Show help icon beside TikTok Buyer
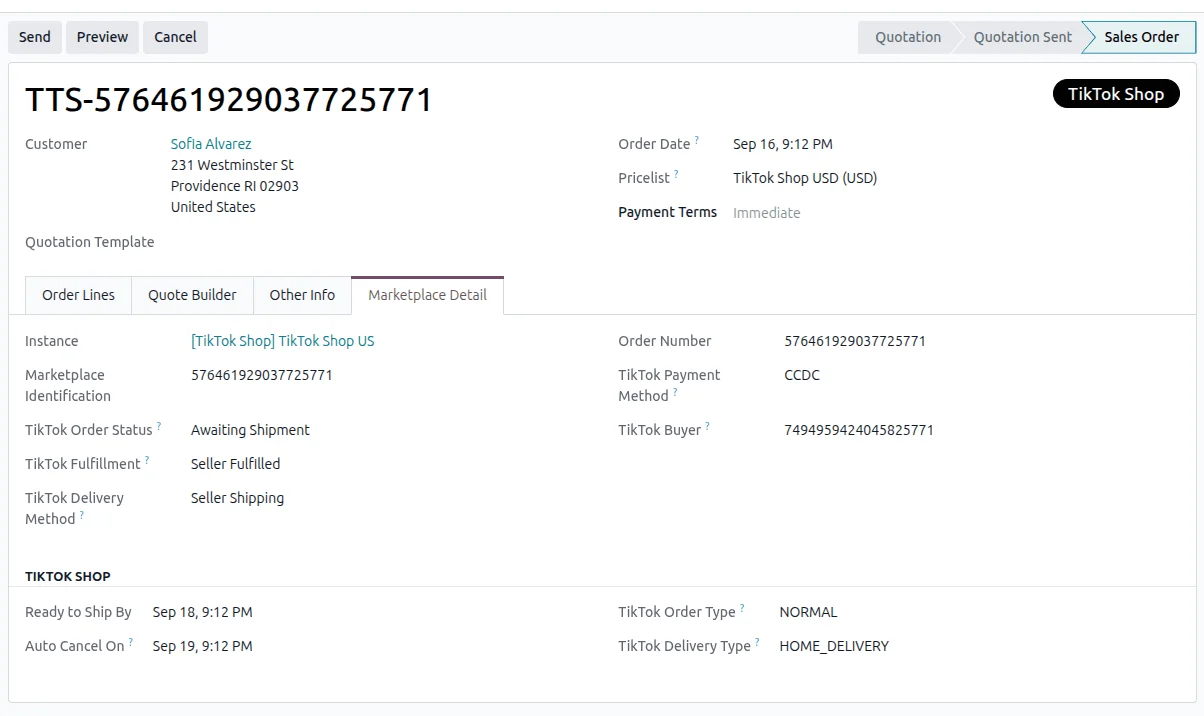Image resolution: width=1204 pixels, height=716 pixels. pyautogui.click(x=708, y=426)
